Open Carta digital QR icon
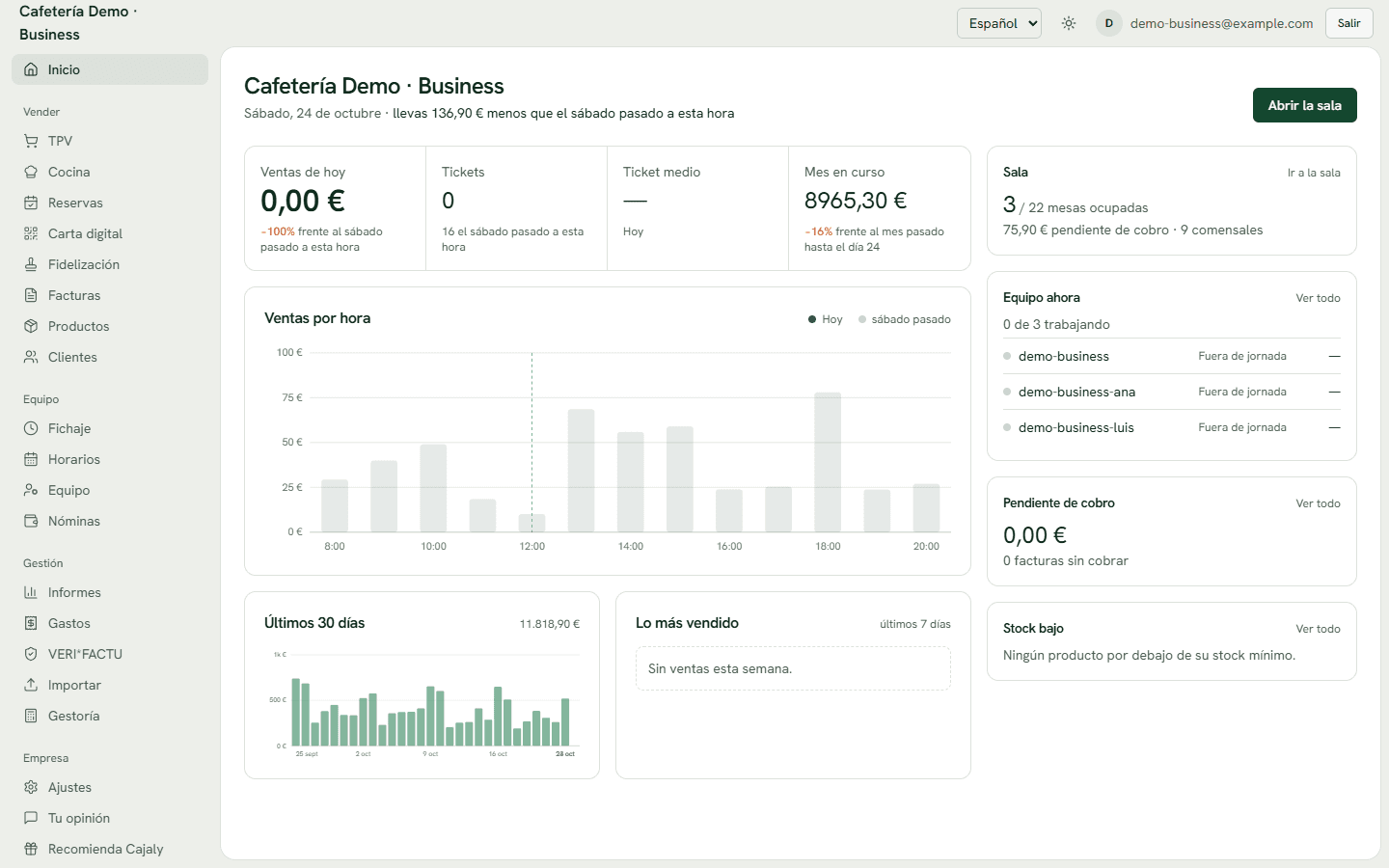1389x868 pixels. pyautogui.click(x=31, y=233)
